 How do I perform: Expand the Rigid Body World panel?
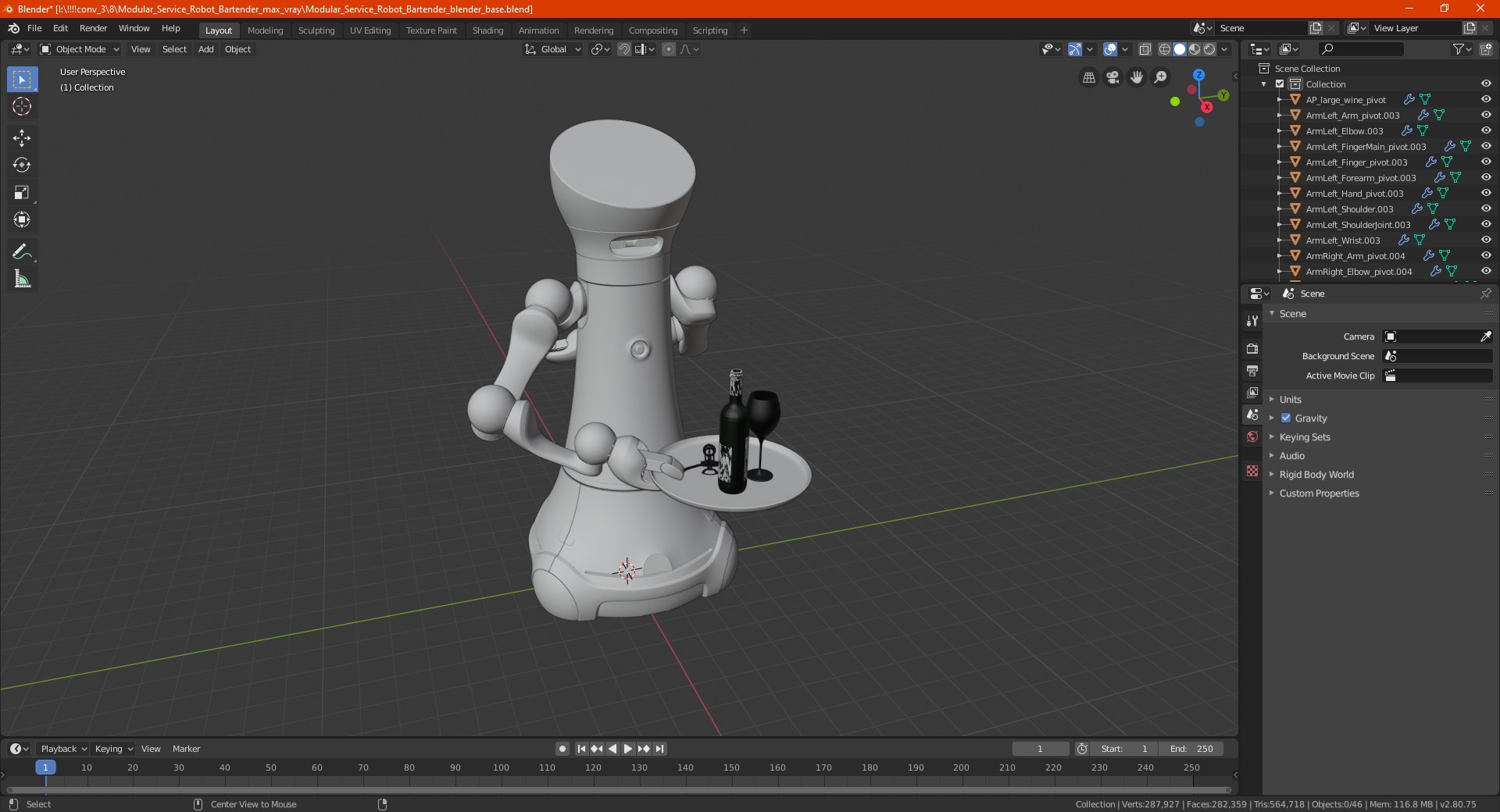coord(1316,474)
